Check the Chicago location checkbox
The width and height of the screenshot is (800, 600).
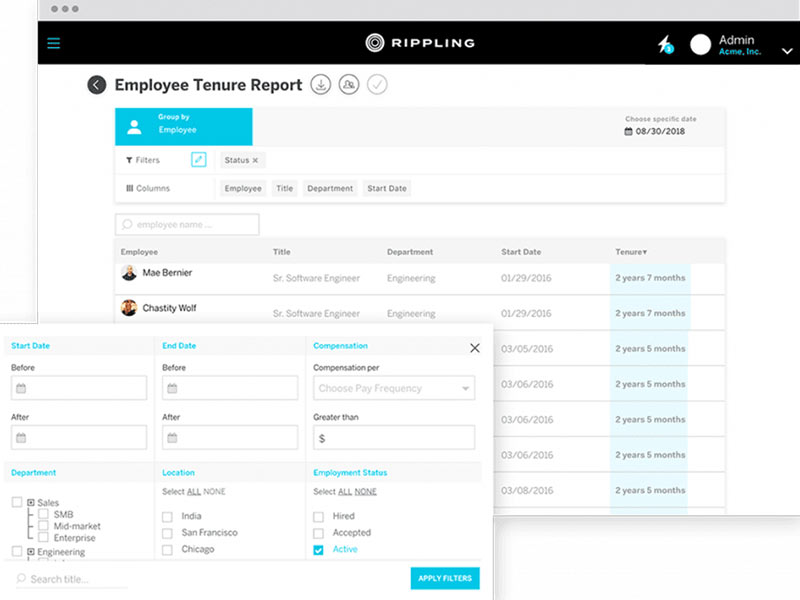(x=167, y=550)
